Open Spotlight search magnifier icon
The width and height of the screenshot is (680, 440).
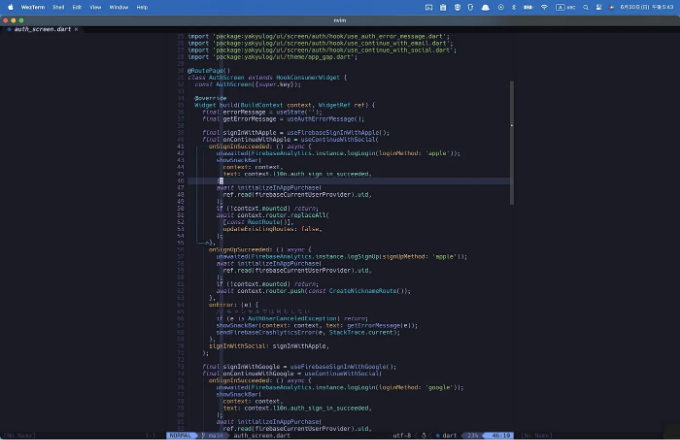click(x=585, y=7)
